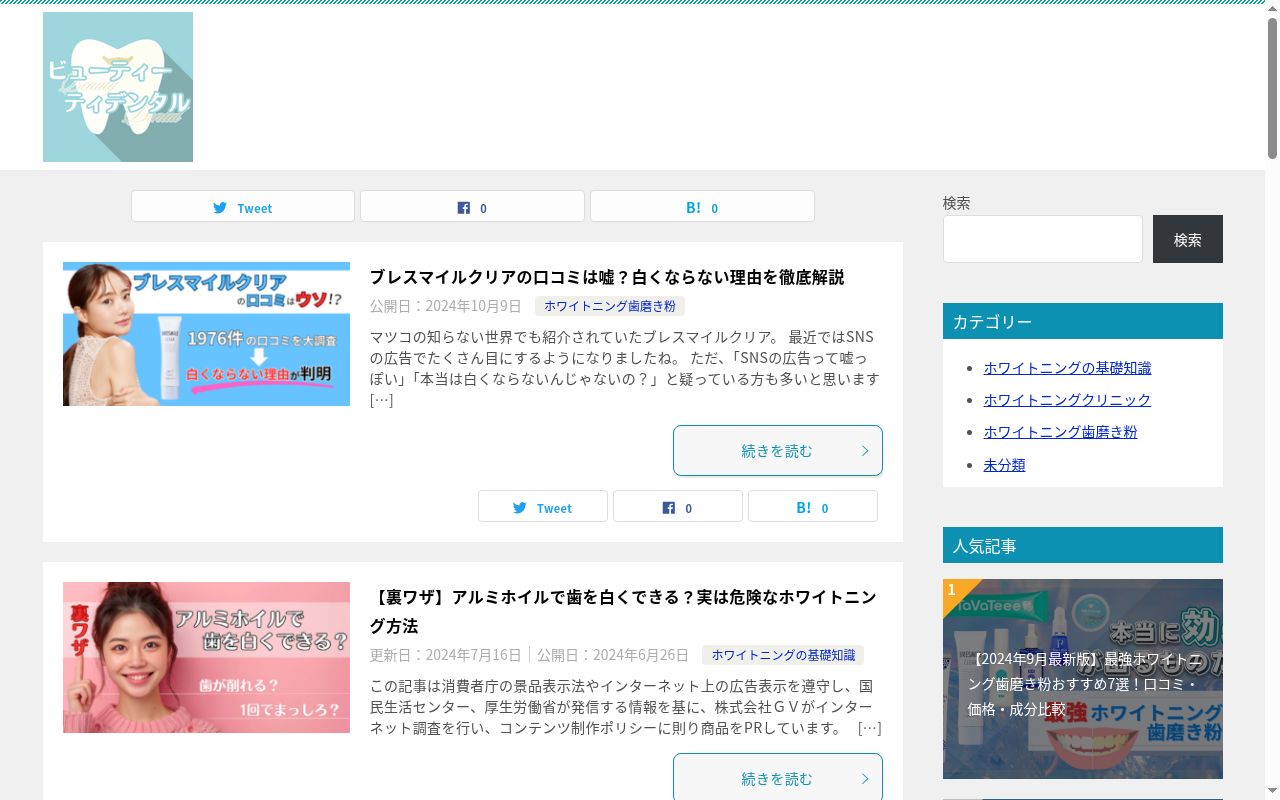This screenshot has width=1280, height=800.
Task: Open article title ブレスマイルクリアの口コミは嘘？
Action: click(607, 277)
